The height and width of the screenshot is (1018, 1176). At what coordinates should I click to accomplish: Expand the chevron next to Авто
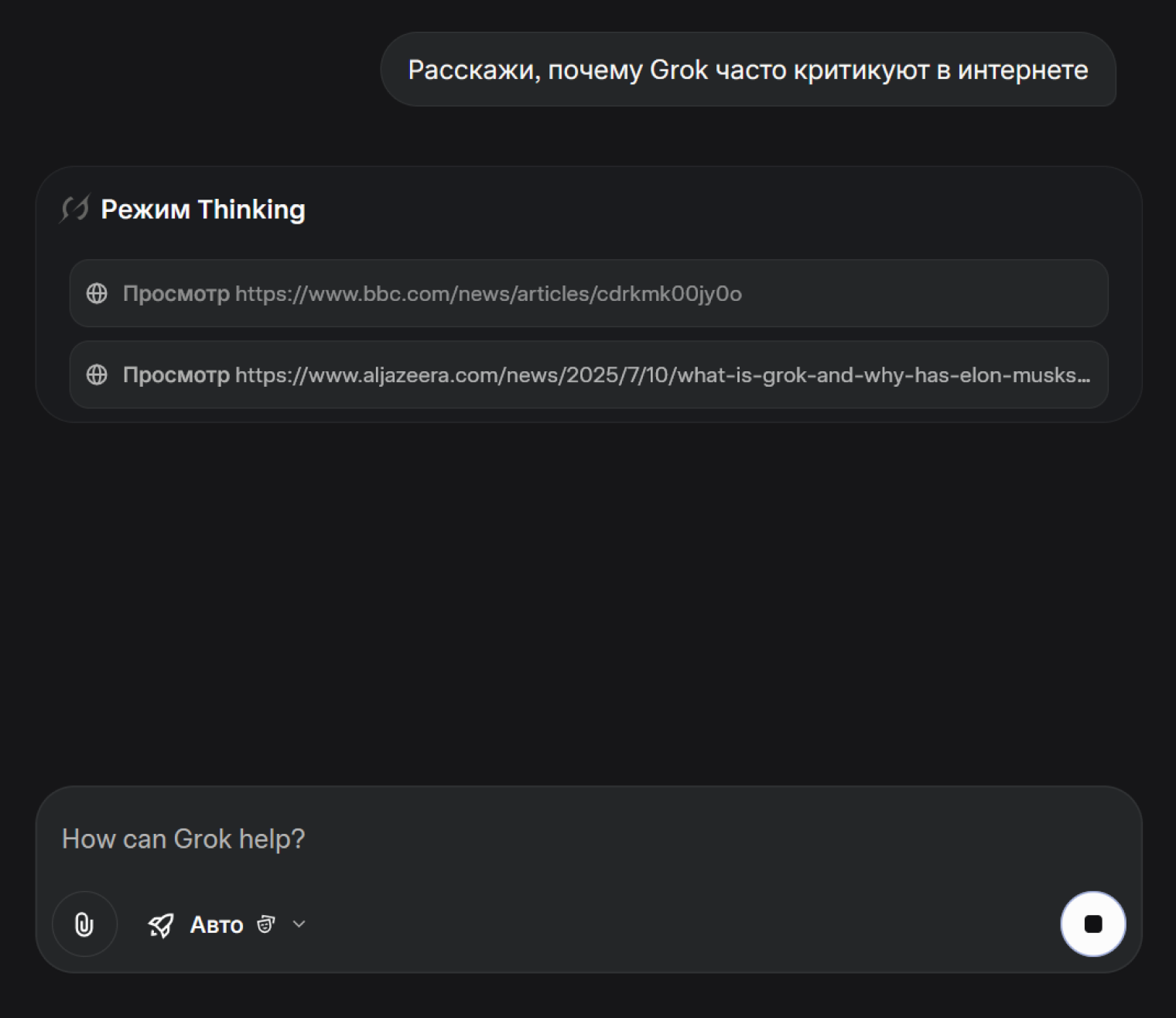tap(299, 924)
